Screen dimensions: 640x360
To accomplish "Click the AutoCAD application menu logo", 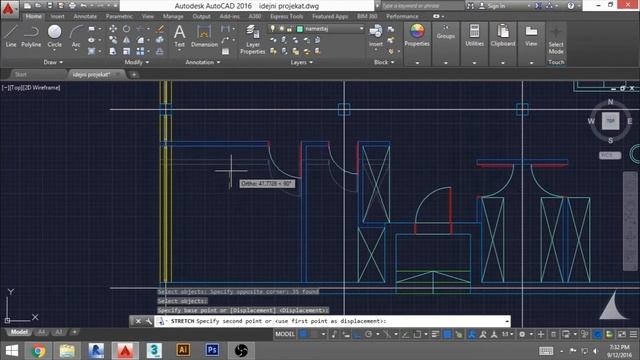I will (x=8, y=9).
